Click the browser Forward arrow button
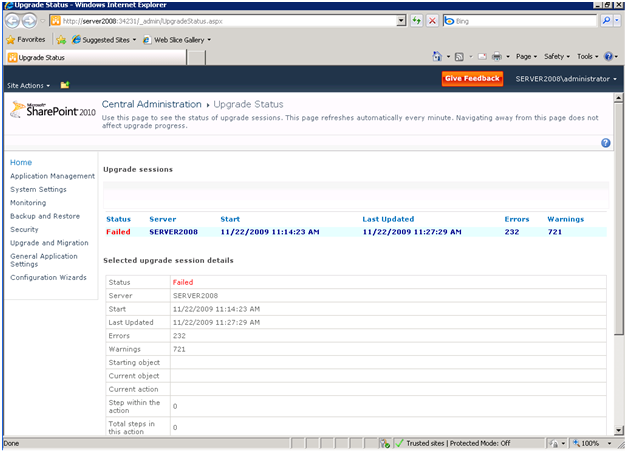This screenshot has height=453, width=628. pyautogui.click(x=29, y=21)
